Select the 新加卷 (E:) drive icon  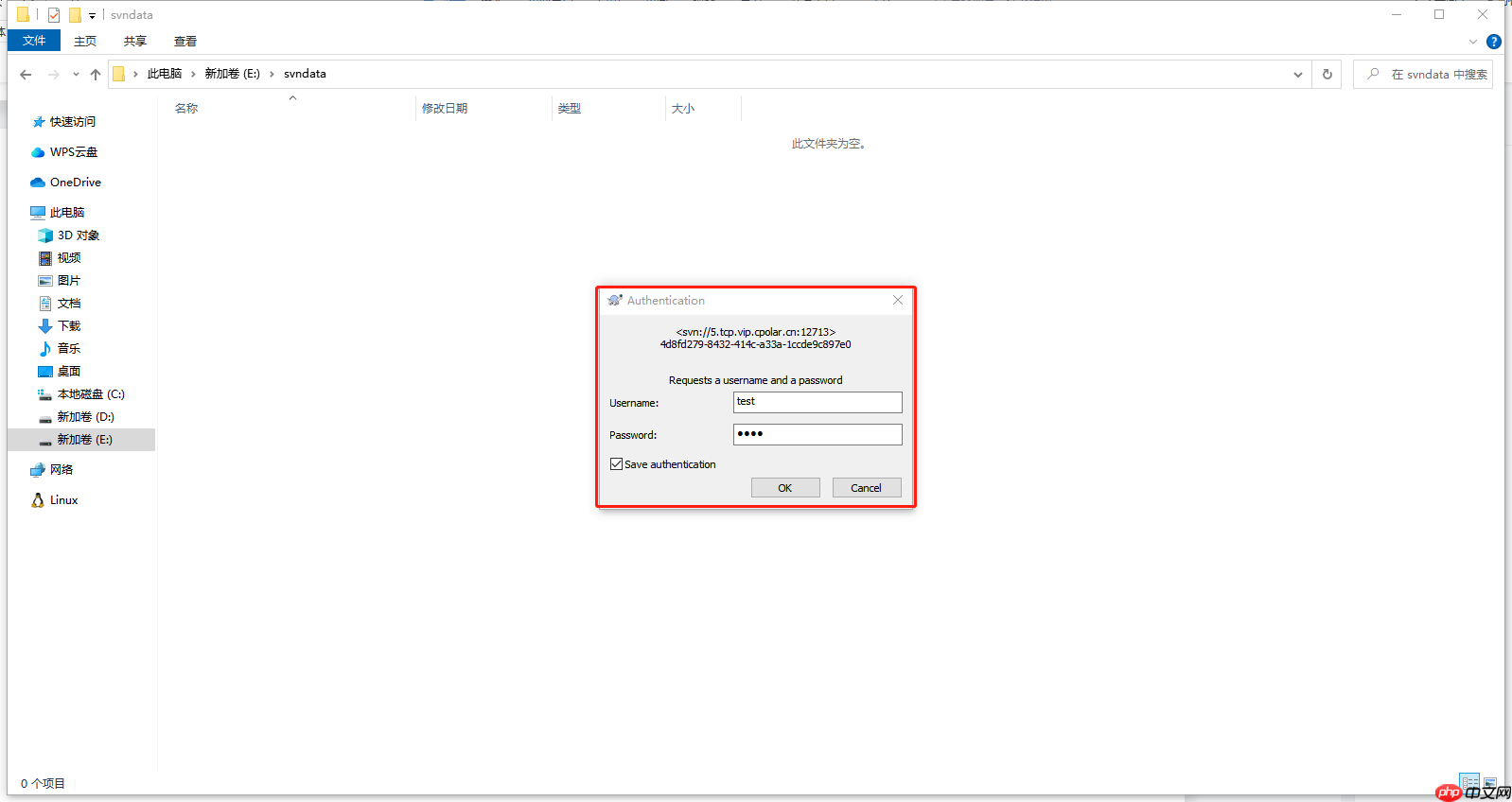click(45, 440)
